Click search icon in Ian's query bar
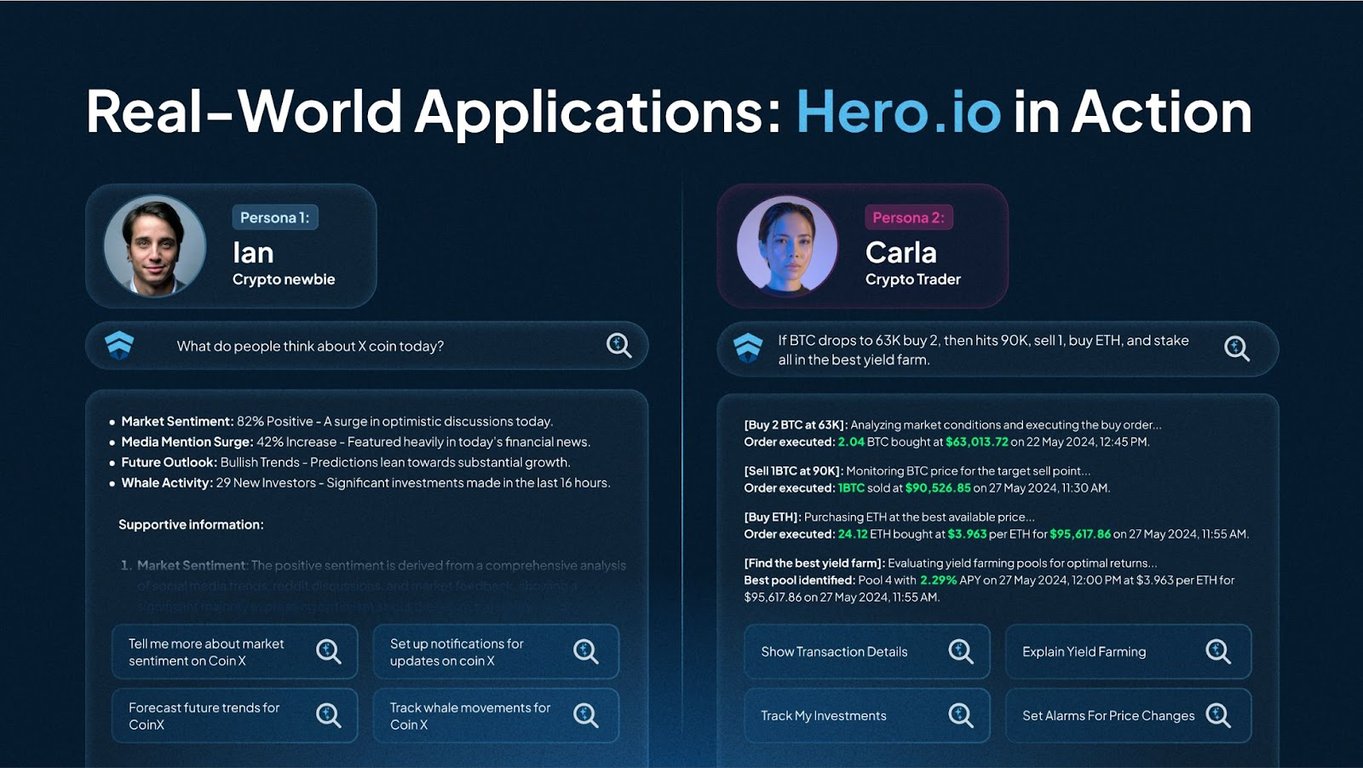This screenshot has width=1363, height=768. tap(619, 345)
